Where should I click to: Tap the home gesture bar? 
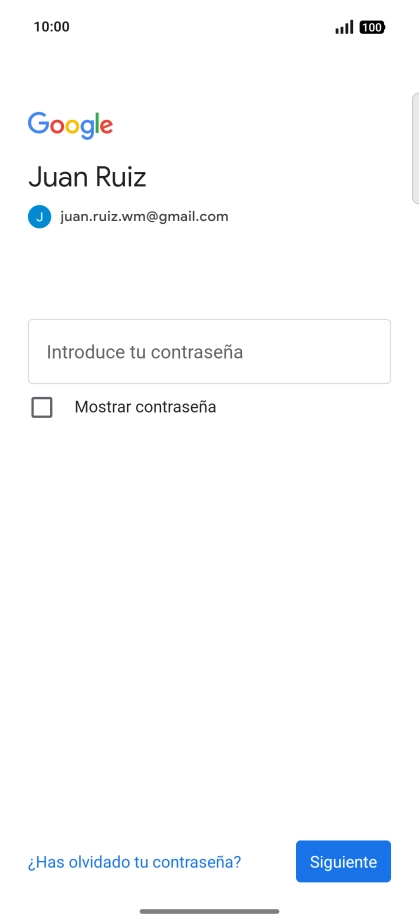(x=209, y=911)
